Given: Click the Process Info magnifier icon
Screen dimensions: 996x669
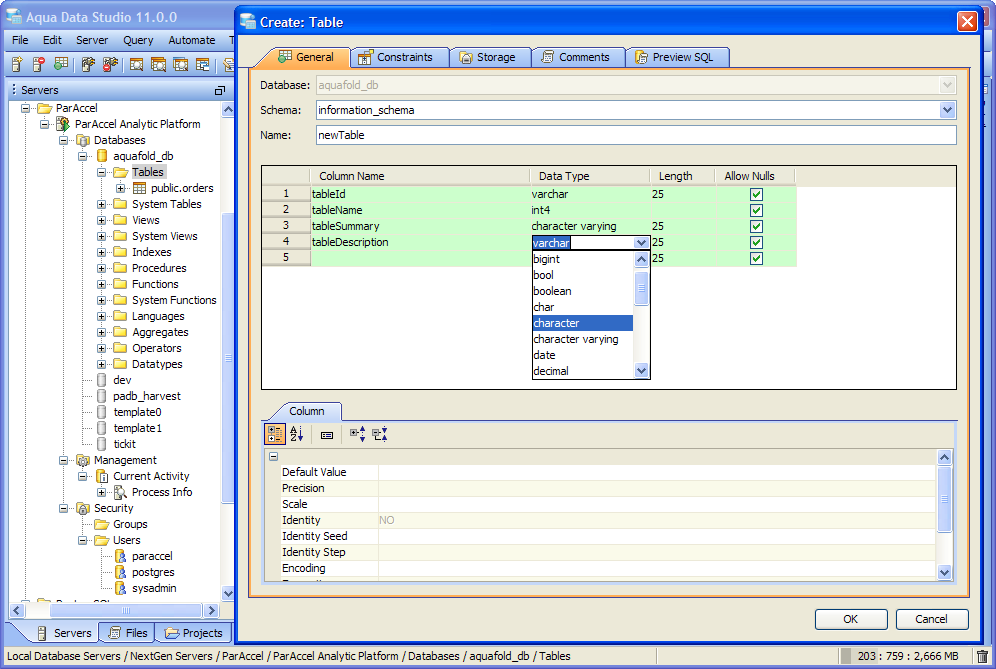Looking at the screenshot, I should [120, 492].
